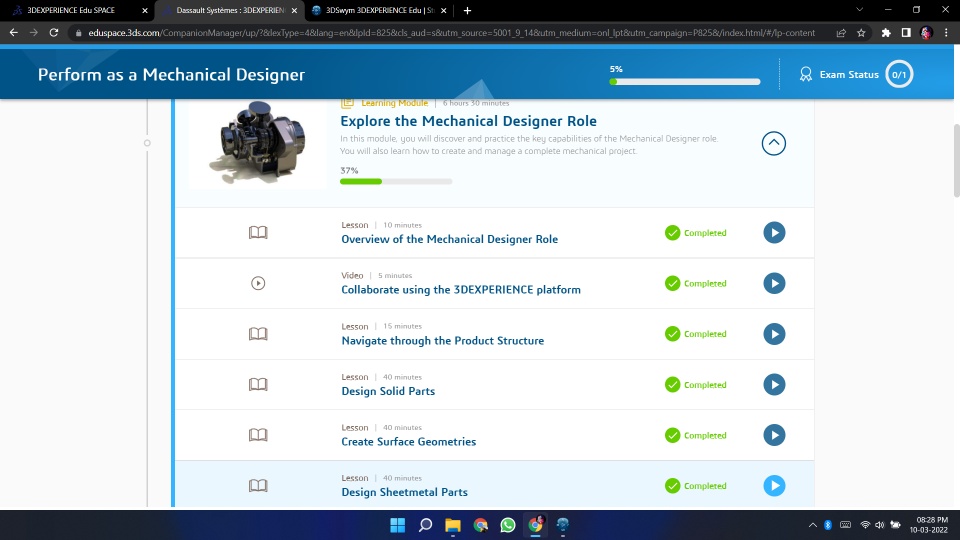Click the mechanical pump module thumbnail
The width and height of the screenshot is (960, 540).
point(258,143)
